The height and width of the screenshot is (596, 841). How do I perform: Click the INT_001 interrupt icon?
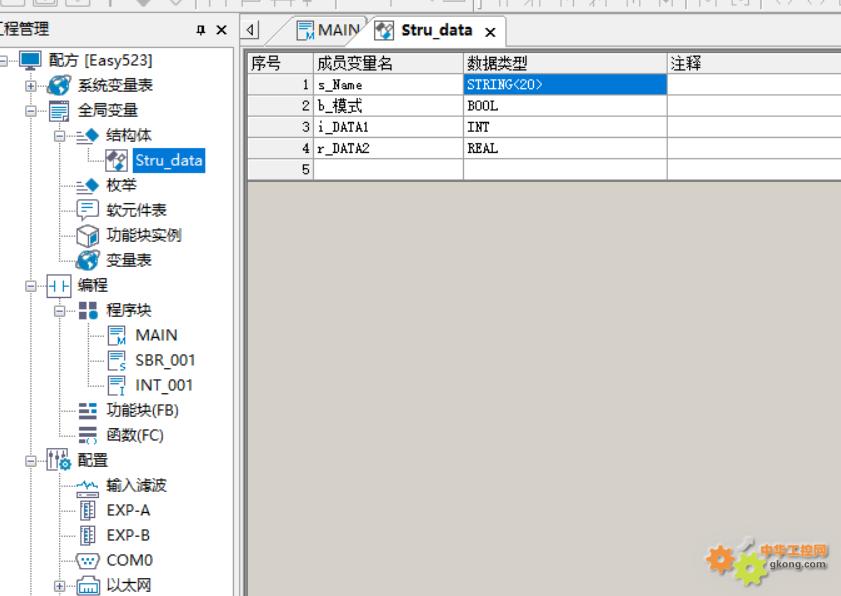116,385
